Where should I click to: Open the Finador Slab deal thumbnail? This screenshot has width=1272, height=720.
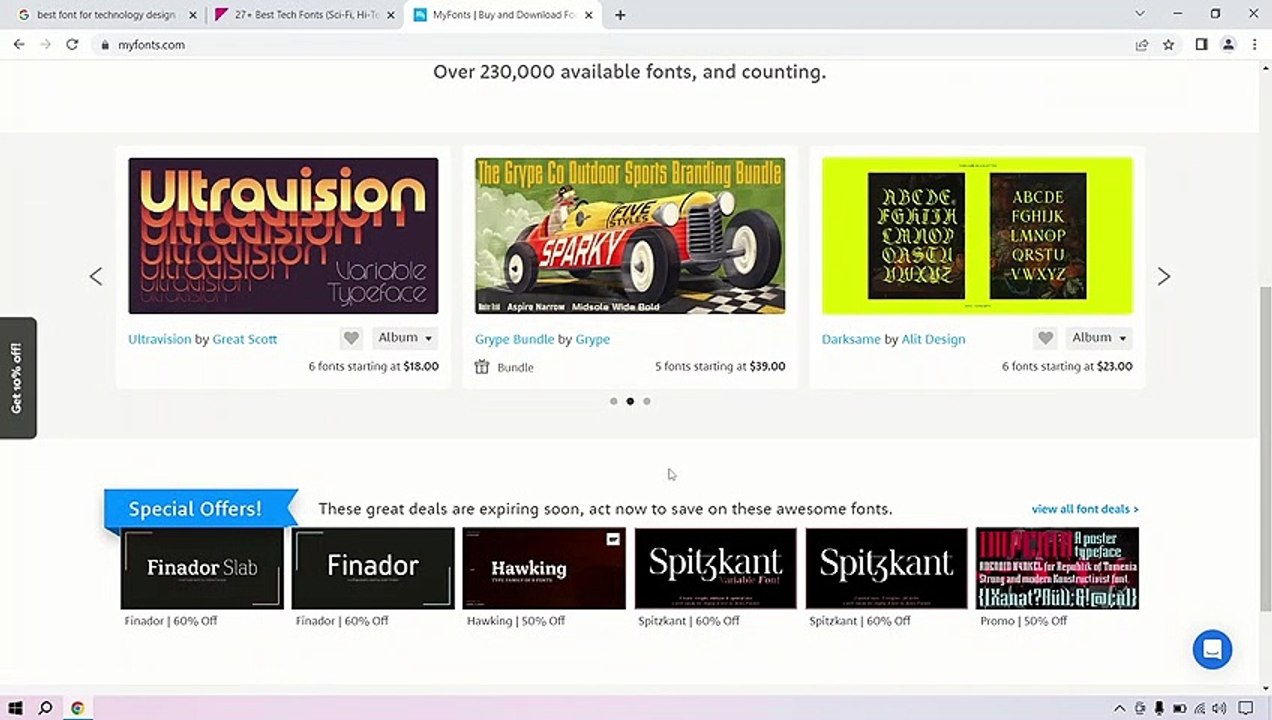click(202, 568)
